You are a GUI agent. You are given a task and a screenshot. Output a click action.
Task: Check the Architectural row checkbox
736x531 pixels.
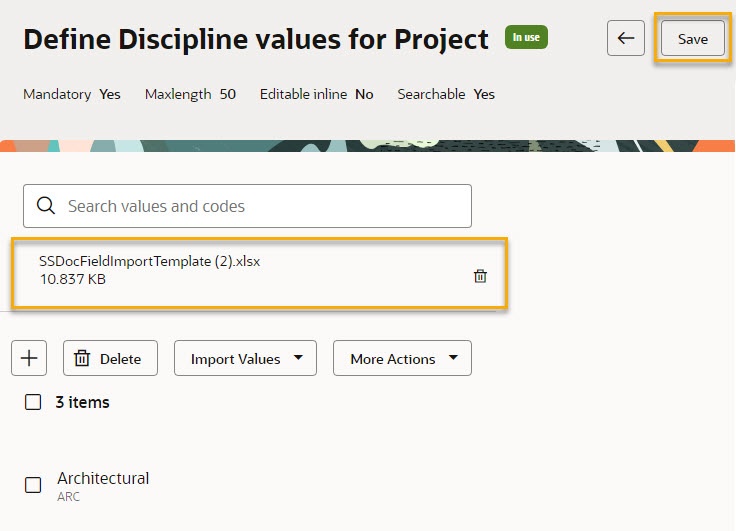pos(33,485)
